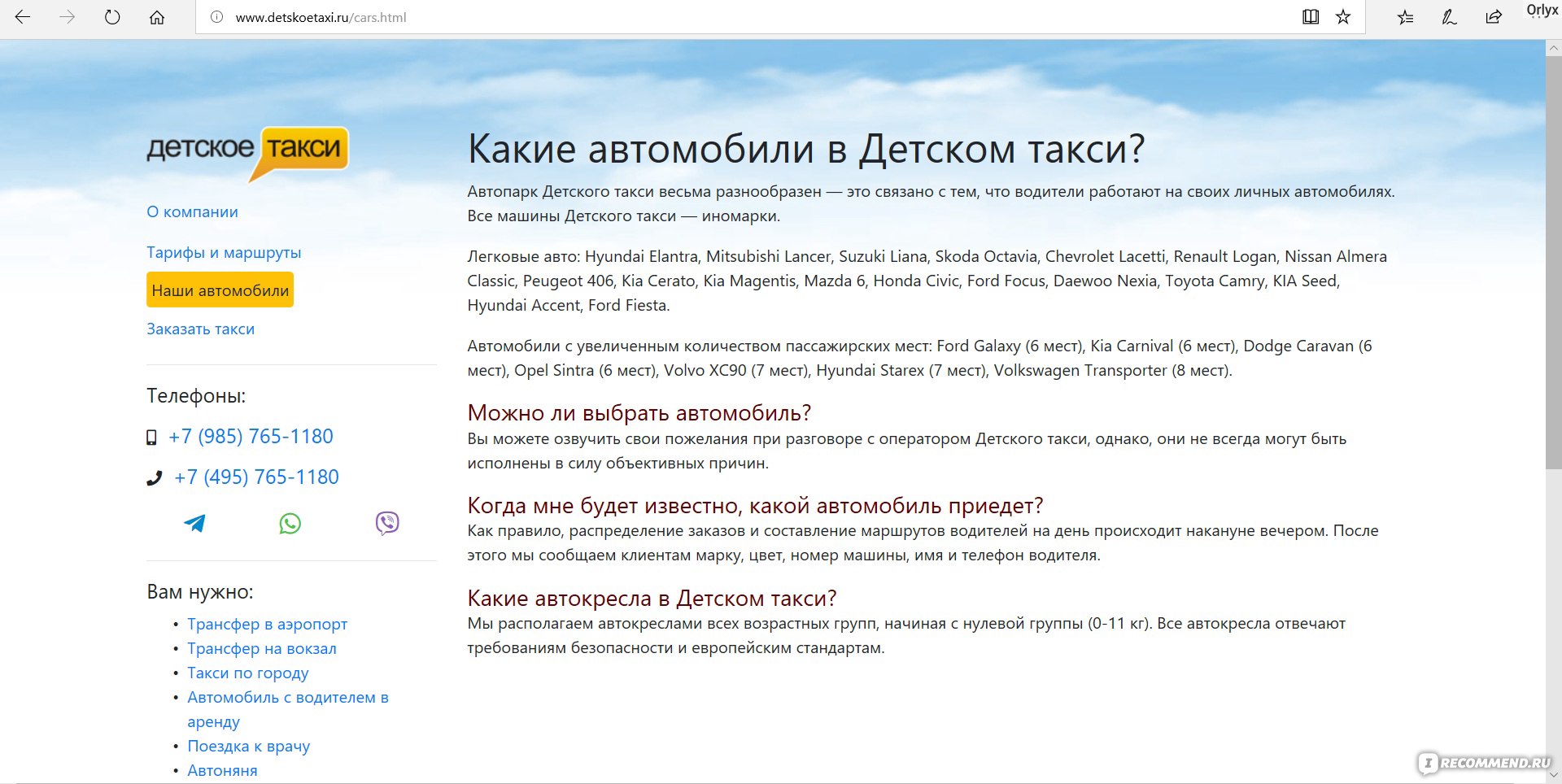Open Такси по городу link

[247, 673]
